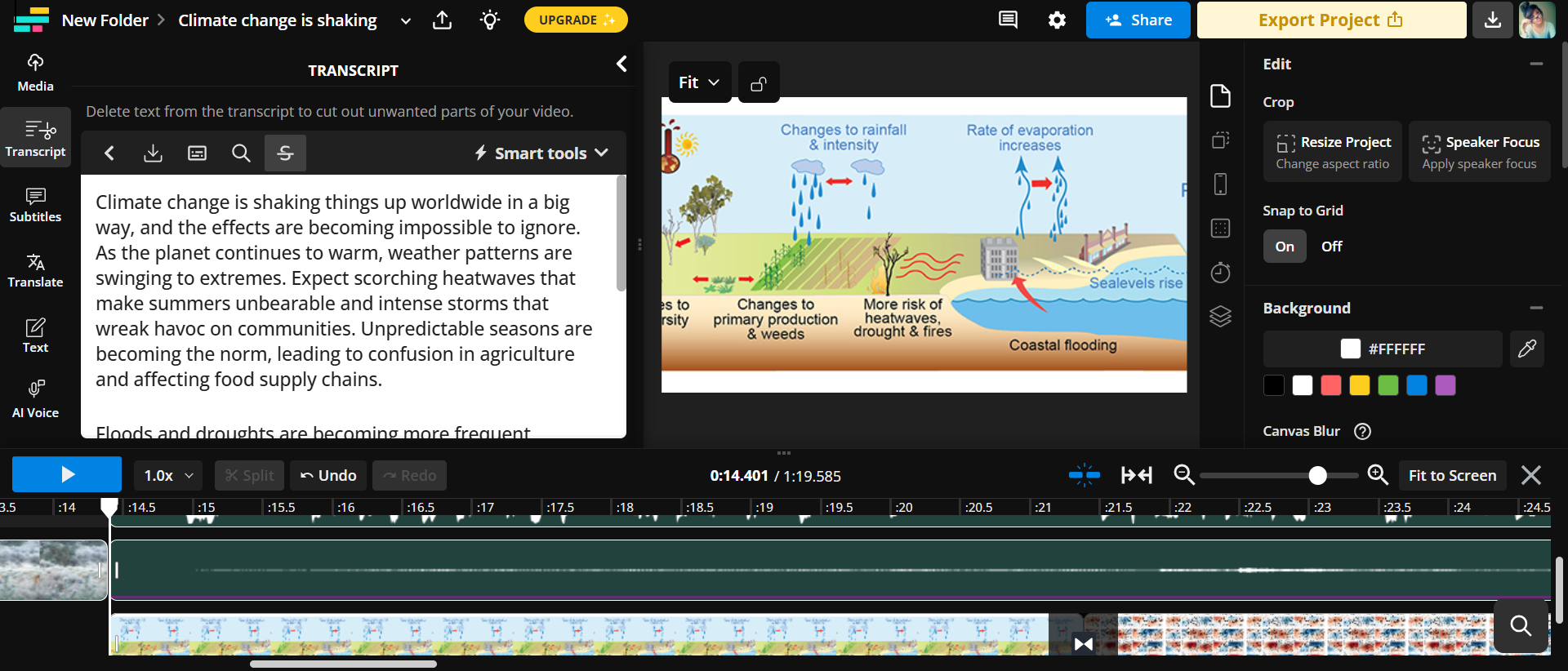
Task: Turn Snap to Grid Off
Action: (1331, 246)
